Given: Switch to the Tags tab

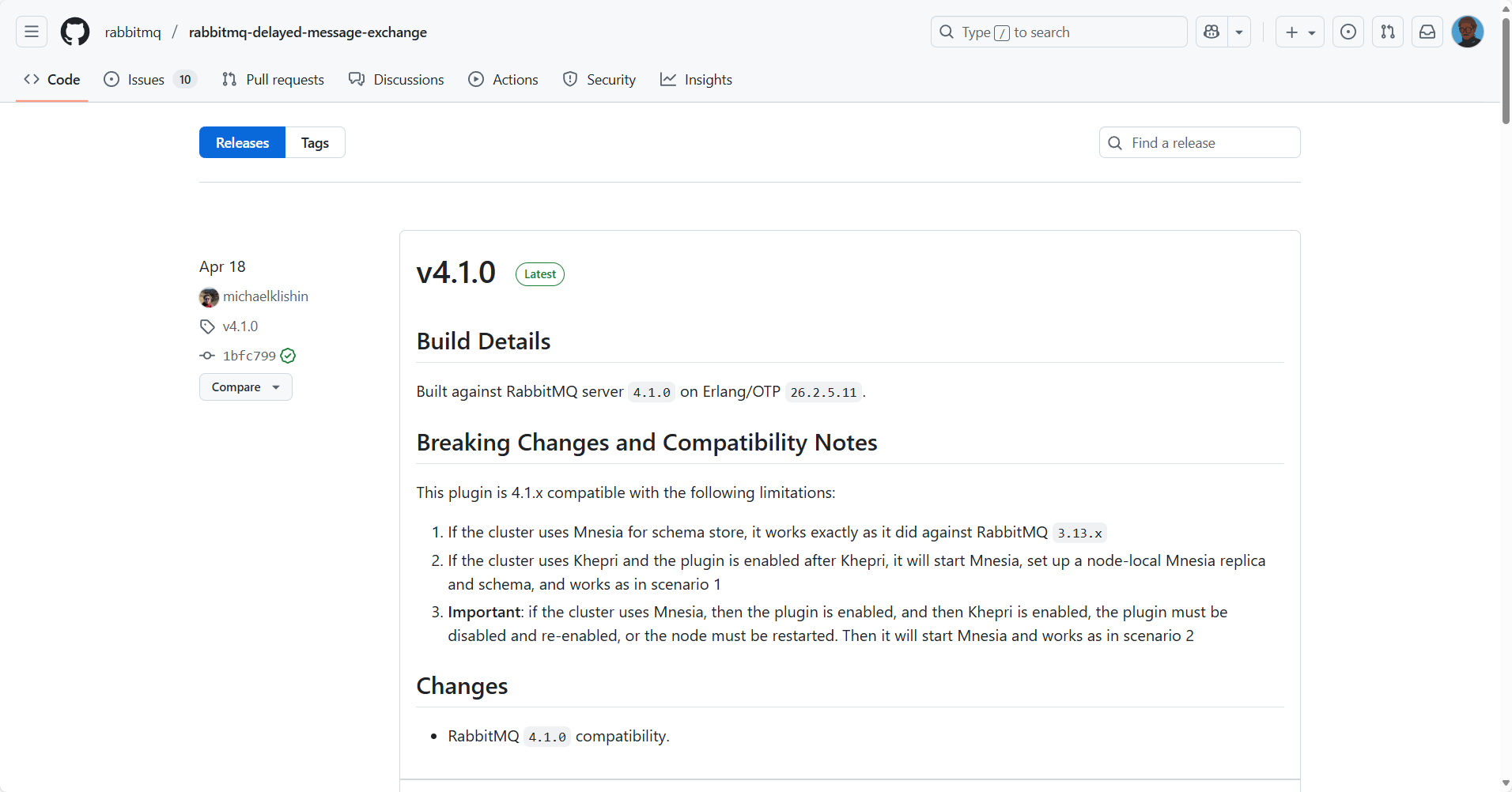Looking at the screenshot, I should 315,143.
